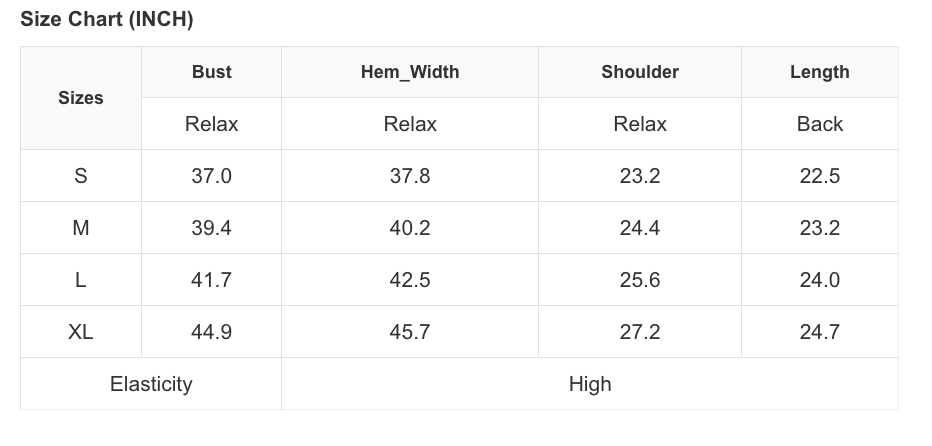
Task: Click the Bust column header
Action: [x=212, y=72]
